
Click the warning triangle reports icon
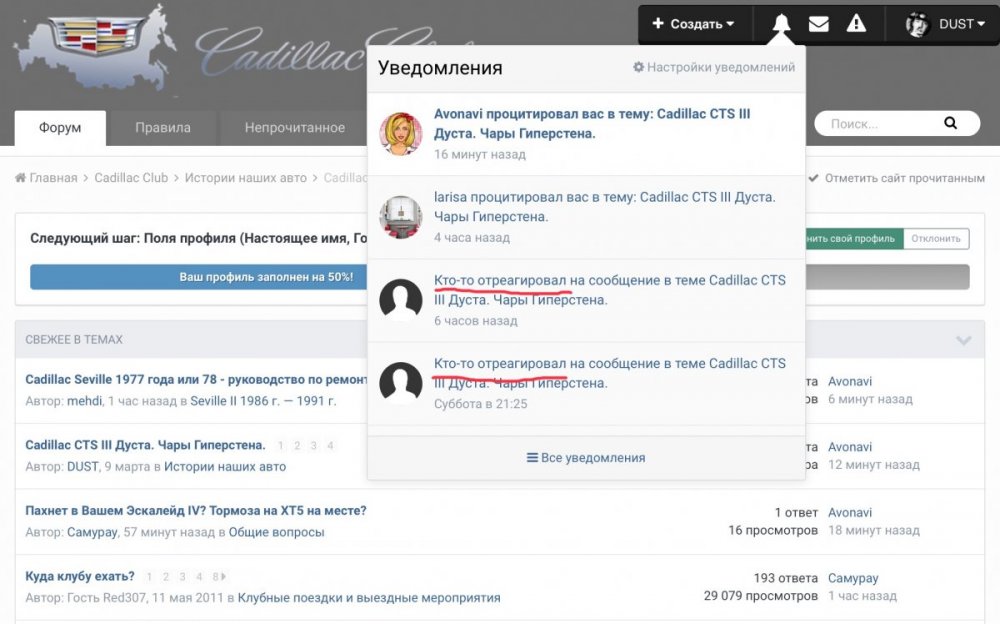tap(856, 24)
